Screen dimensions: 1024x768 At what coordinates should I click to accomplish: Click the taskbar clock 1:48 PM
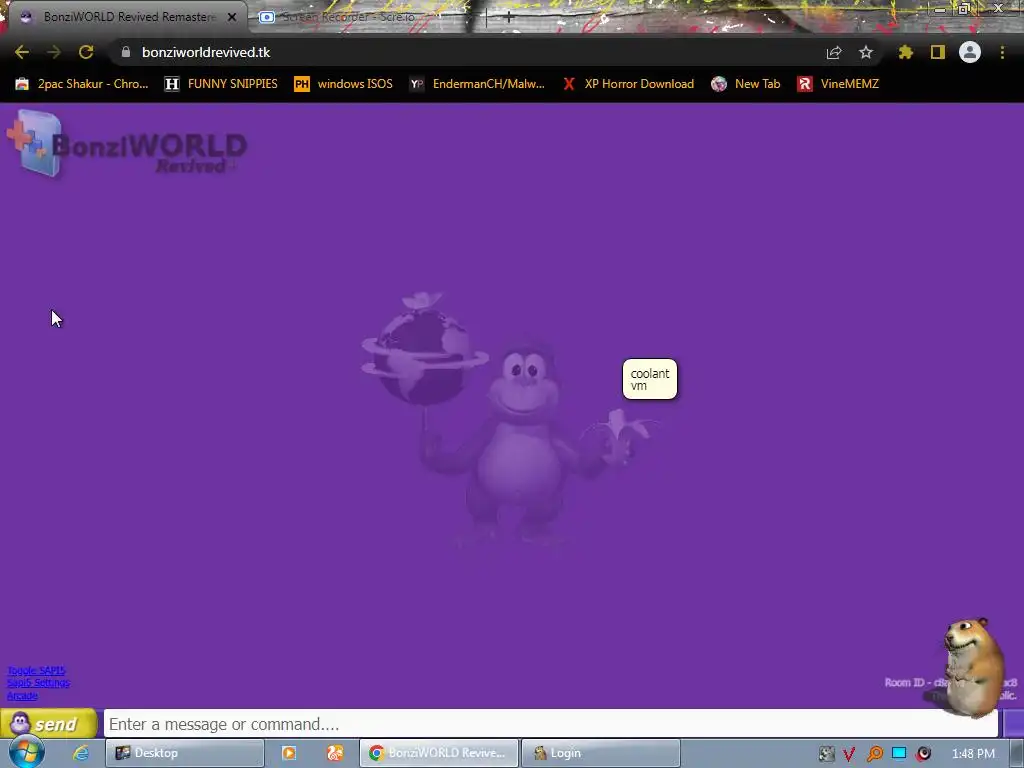[973, 754]
